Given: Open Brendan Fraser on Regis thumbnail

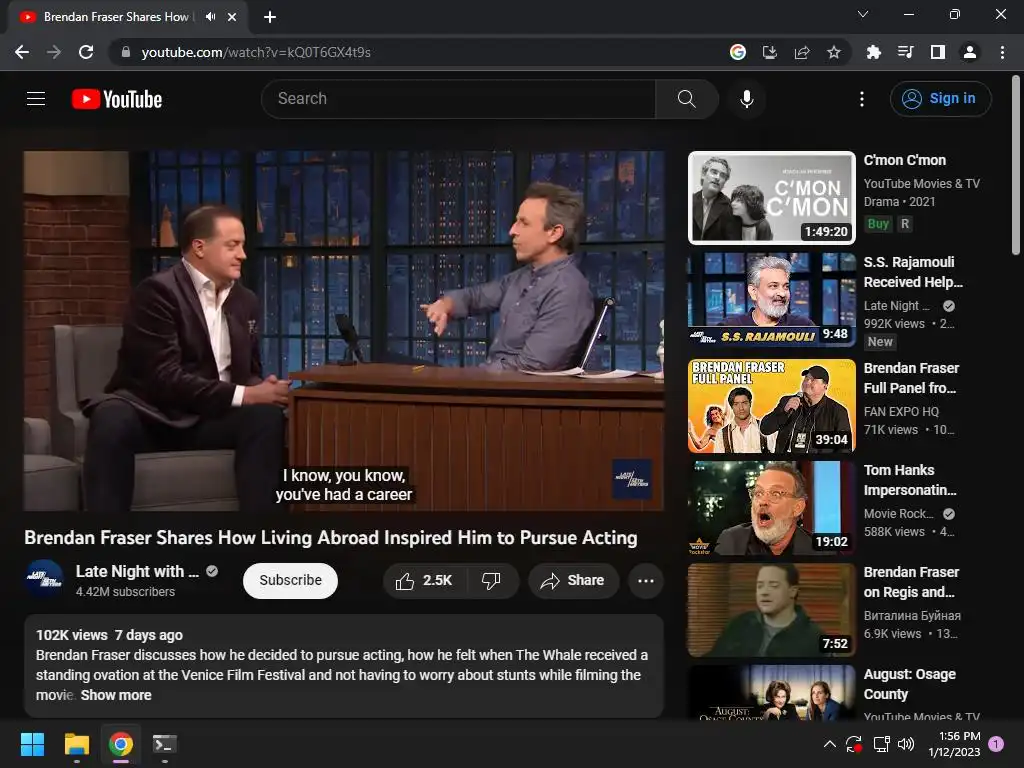Looking at the screenshot, I should 772,609.
